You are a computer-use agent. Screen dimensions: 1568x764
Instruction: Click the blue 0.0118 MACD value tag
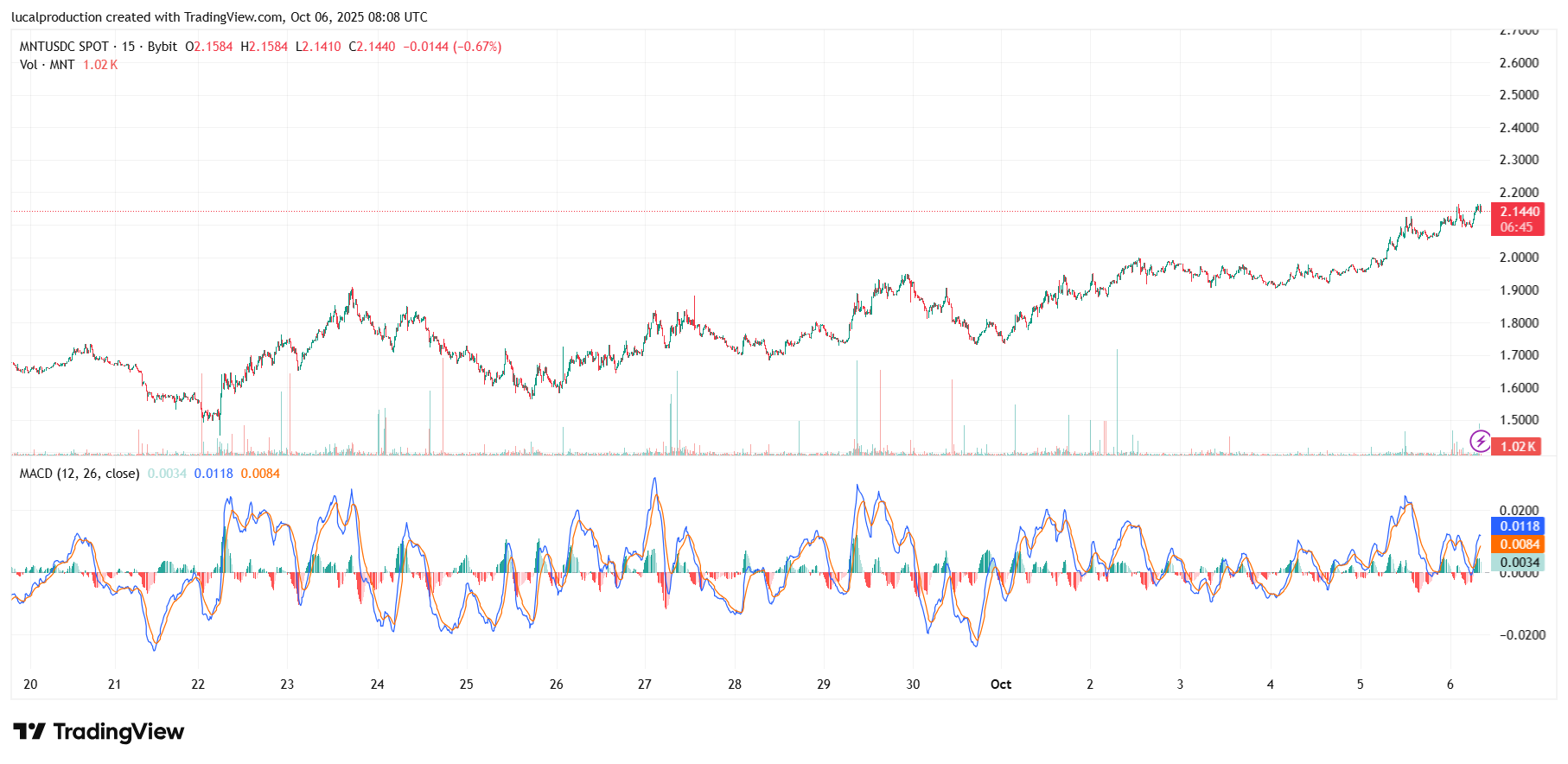point(1519,526)
